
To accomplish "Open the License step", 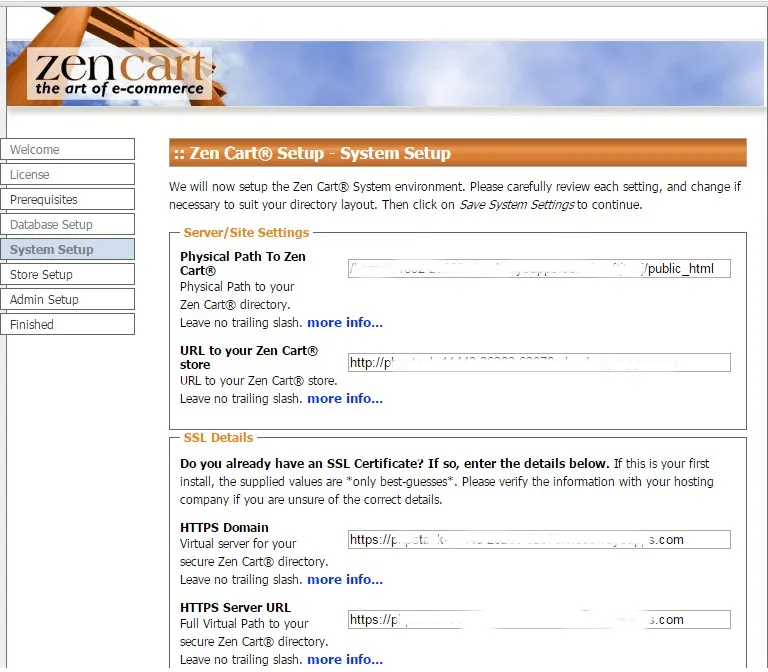I will coord(68,174).
